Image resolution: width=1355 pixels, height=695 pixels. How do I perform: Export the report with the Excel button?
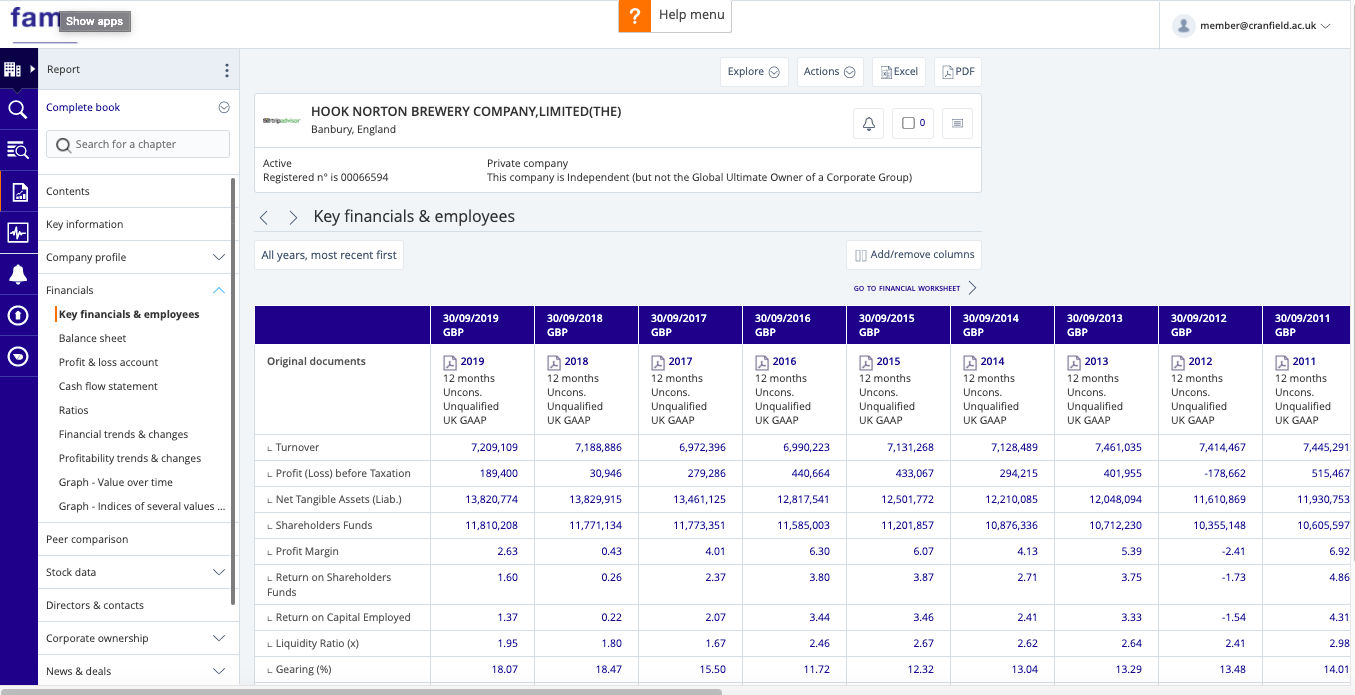pyautogui.click(x=898, y=72)
